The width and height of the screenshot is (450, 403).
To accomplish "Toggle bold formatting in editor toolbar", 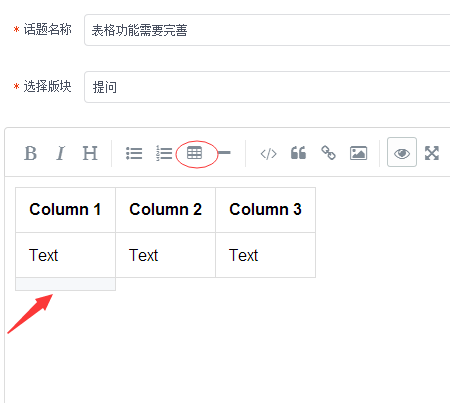I will click(30, 153).
